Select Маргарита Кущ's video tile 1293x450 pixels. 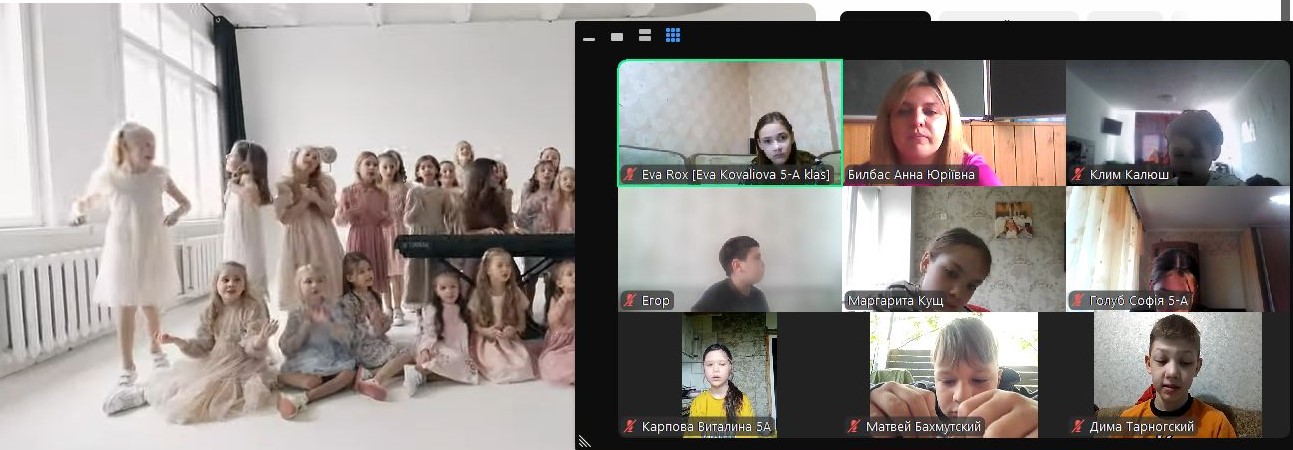954,249
